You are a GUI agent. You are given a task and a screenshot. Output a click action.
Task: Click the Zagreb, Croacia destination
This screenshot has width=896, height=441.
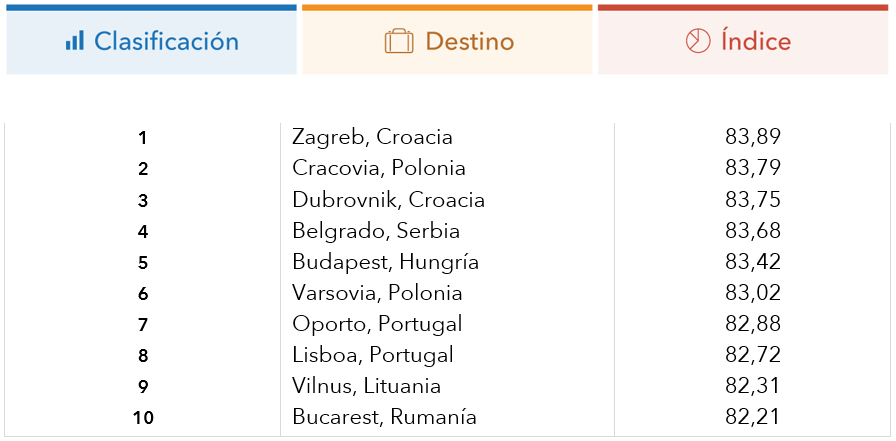[x=372, y=137]
